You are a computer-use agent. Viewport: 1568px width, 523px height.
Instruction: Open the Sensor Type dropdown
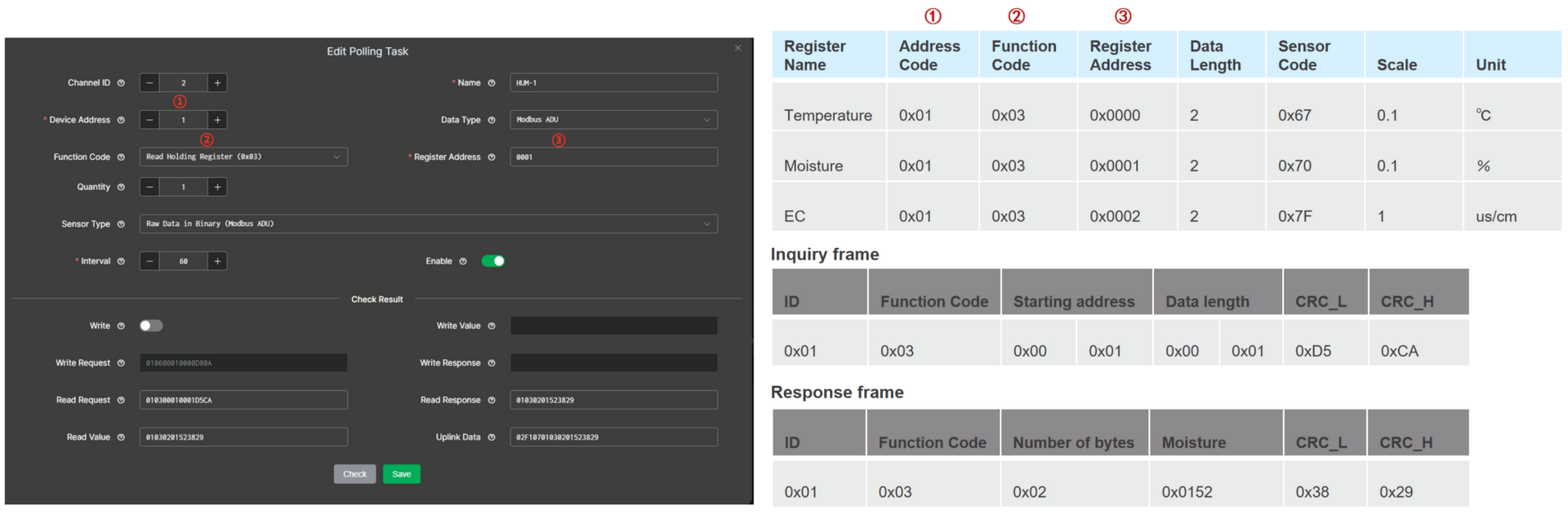click(x=428, y=224)
